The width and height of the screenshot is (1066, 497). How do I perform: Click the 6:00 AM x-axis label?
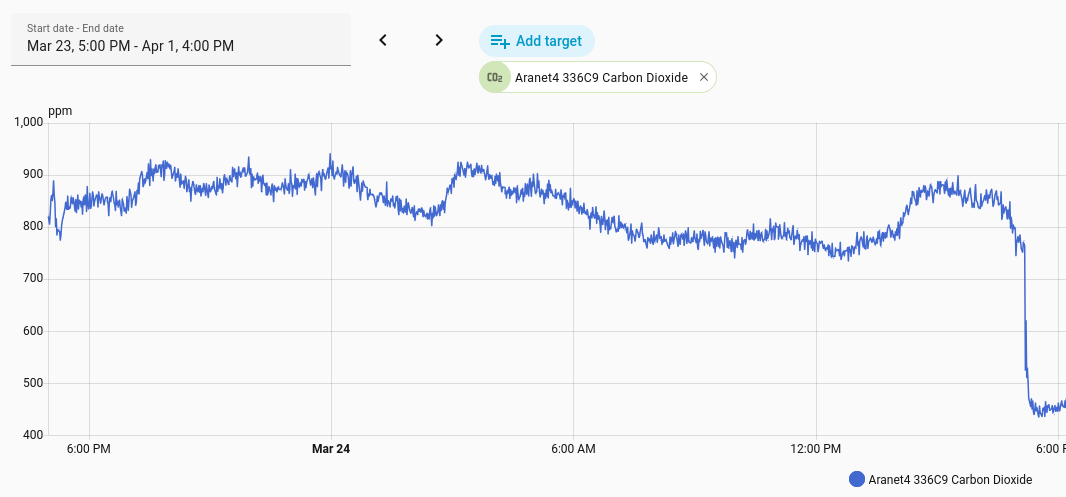[x=574, y=449]
